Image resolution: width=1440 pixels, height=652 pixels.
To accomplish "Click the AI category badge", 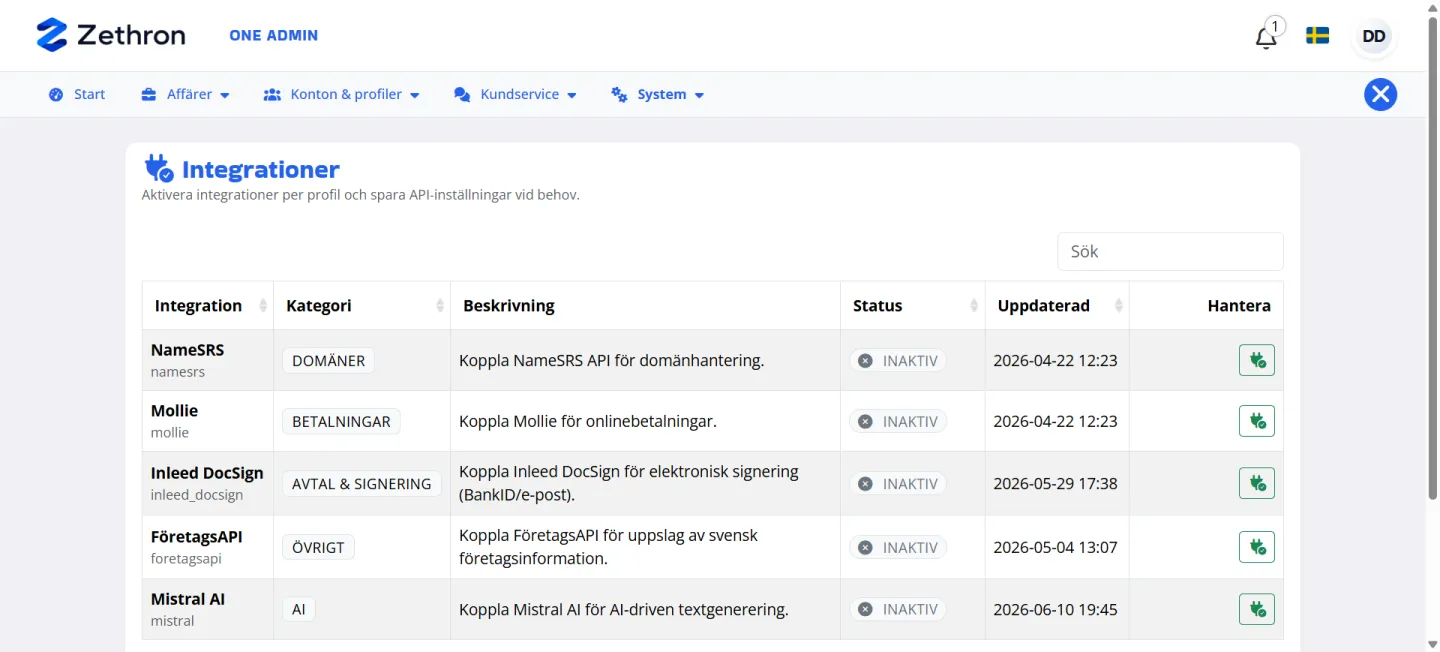I will 298,609.
